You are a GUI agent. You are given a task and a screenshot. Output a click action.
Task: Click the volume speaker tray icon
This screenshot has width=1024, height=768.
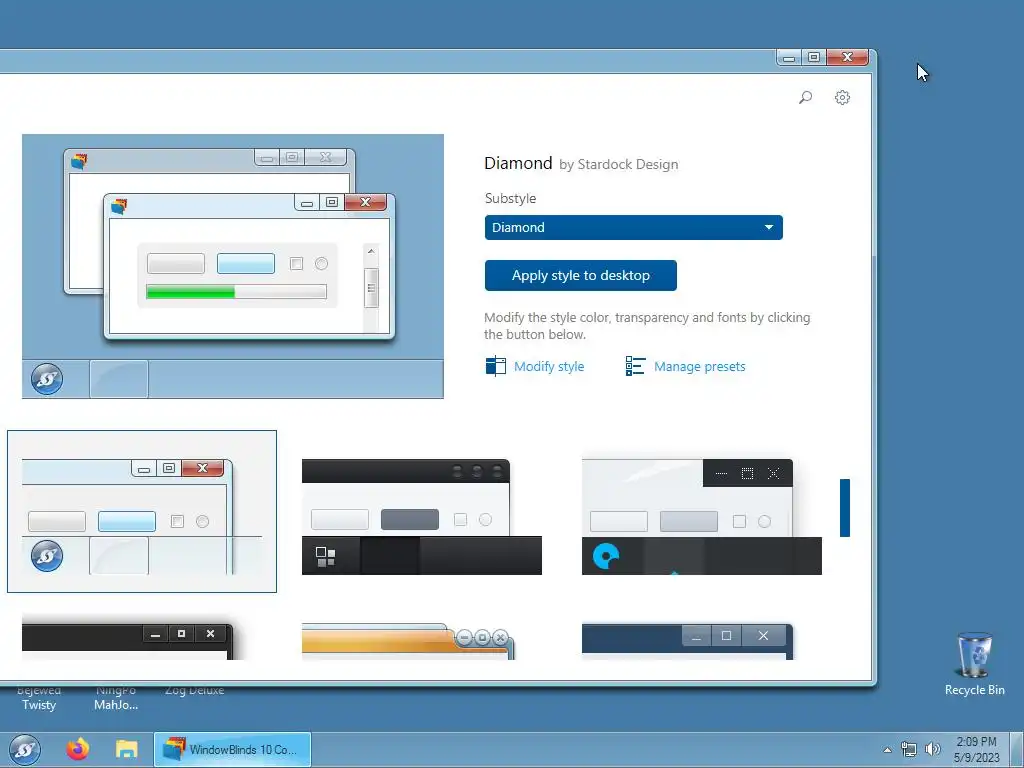933,750
